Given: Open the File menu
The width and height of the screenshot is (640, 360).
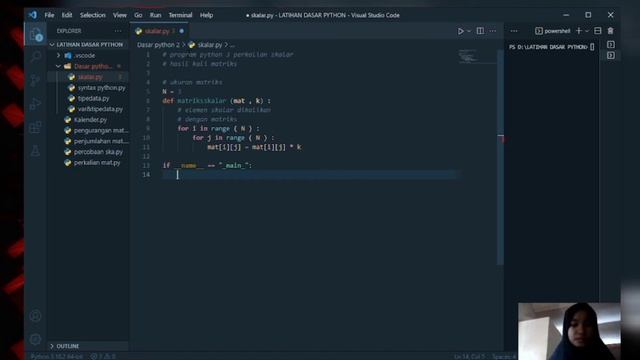Looking at the screenshot, I should tap(49, 15).
